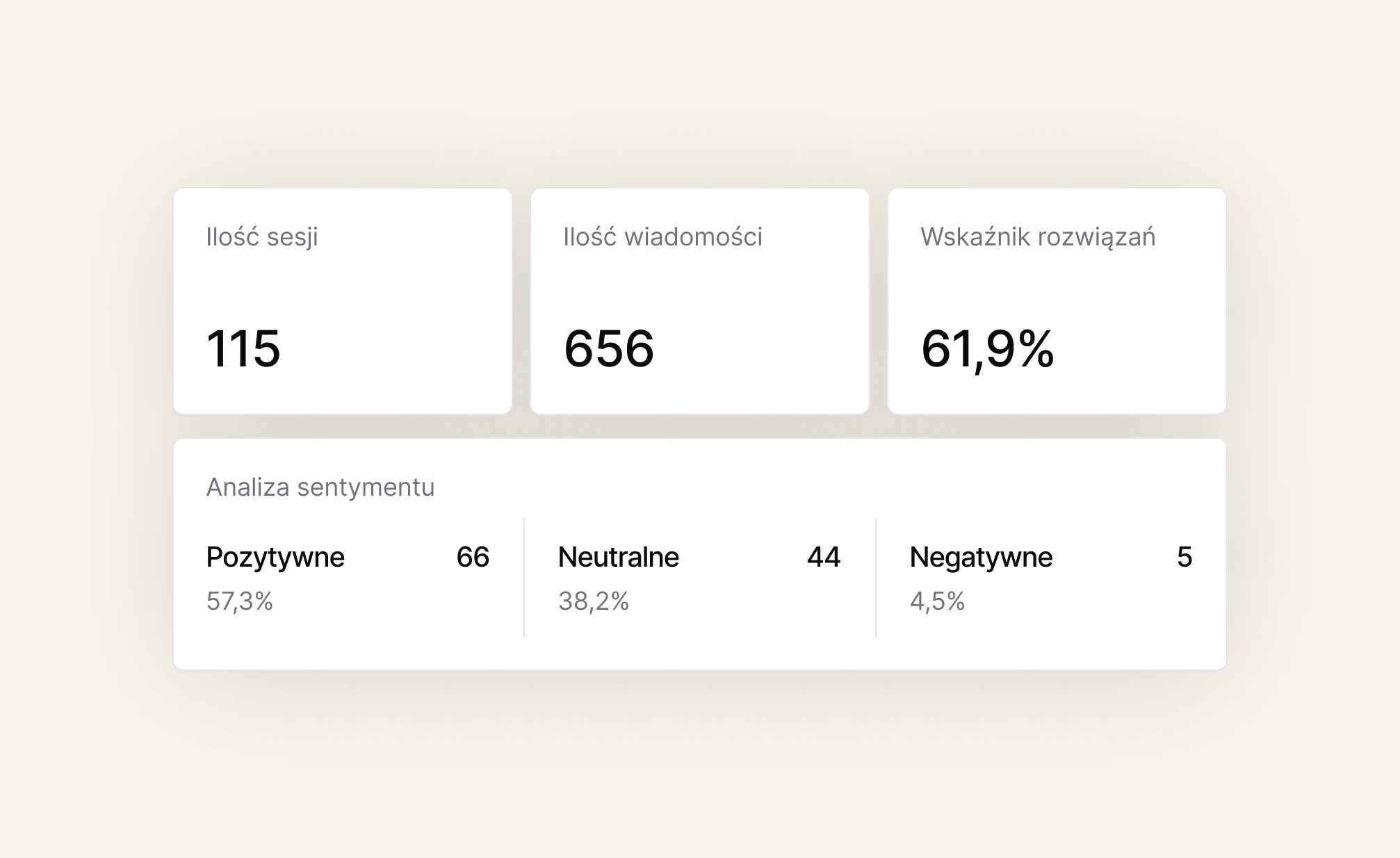
Task: Select the Pozytywne count 66
Action: click(x=473, y=557)
